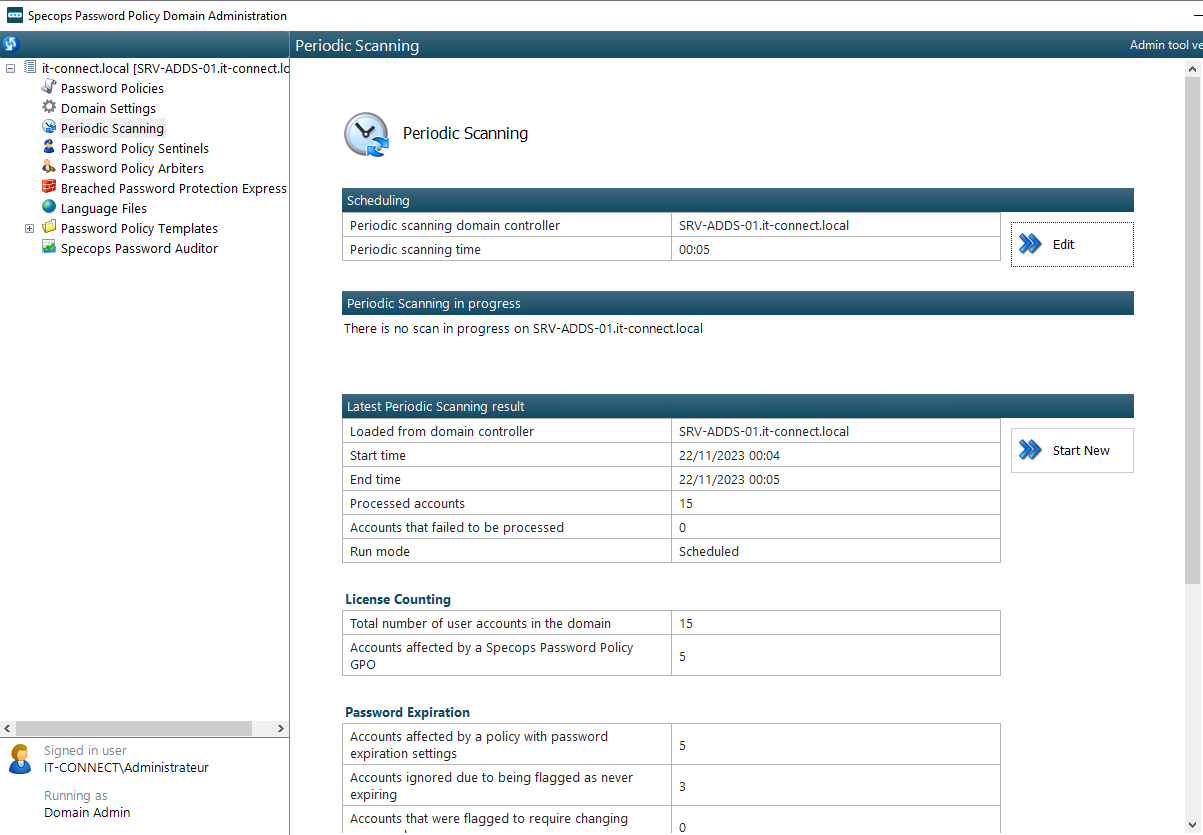Image resolution: width=1203 pixels, height=835 pixels.
Task: Click Loaded from domain controller label
Action: (x=442, y=431)
